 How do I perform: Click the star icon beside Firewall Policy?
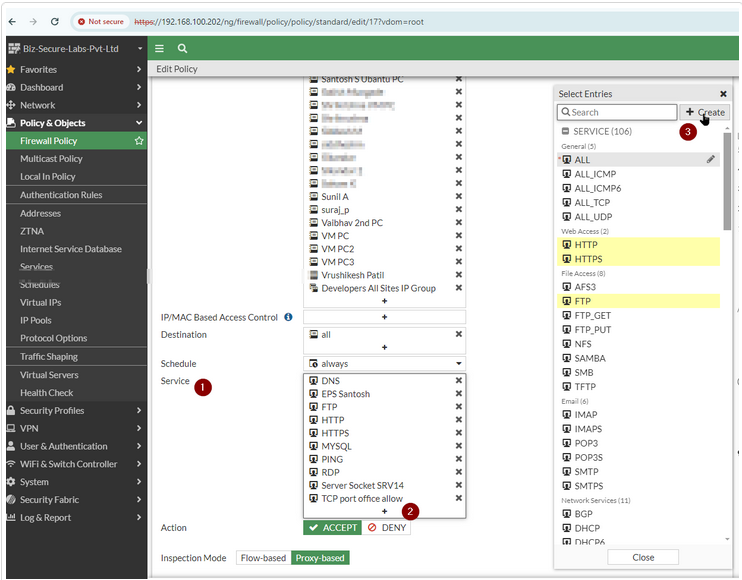(x=139, y=141)
